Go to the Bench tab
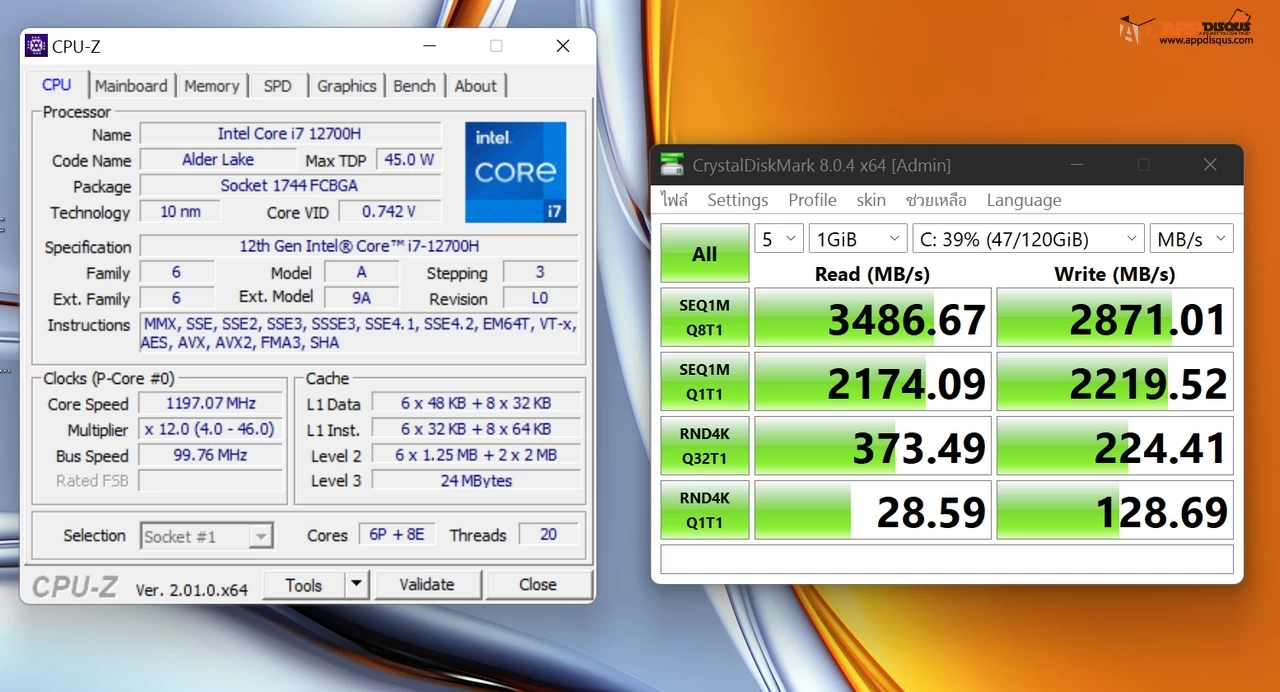1280x692 pixels. point(414,86)
